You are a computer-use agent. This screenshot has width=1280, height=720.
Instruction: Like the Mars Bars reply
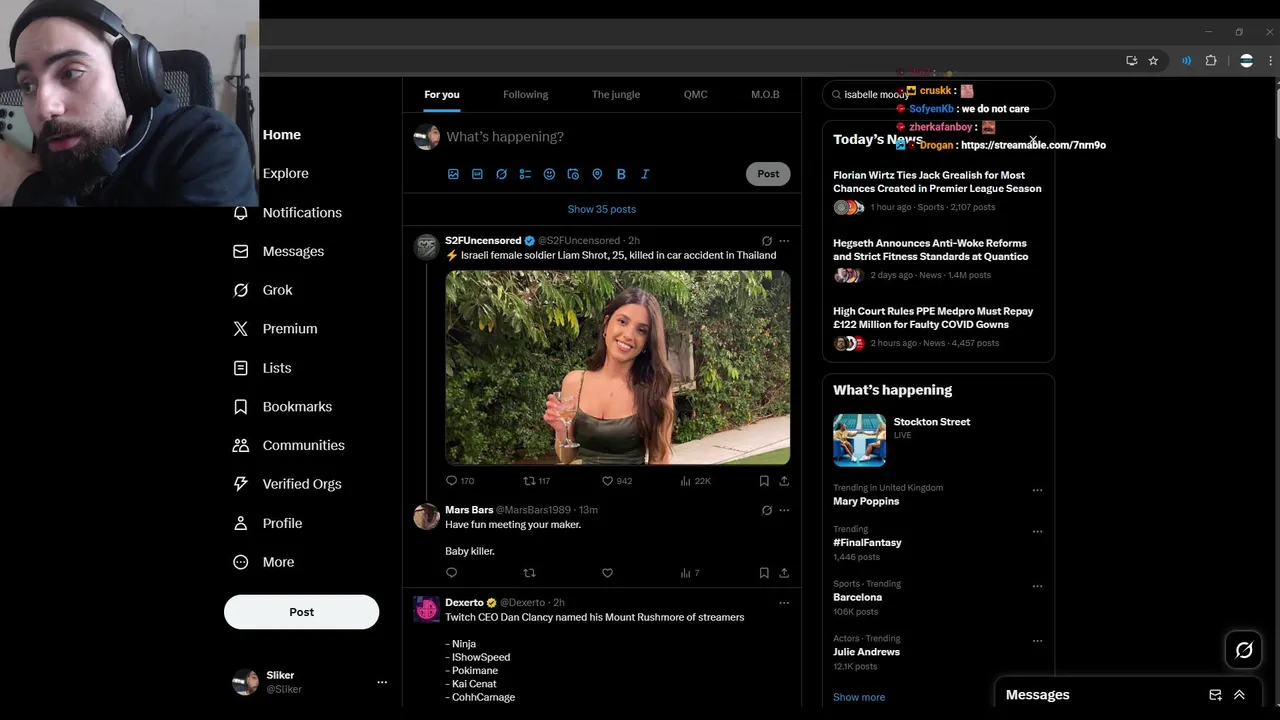[x=607, y=573]
